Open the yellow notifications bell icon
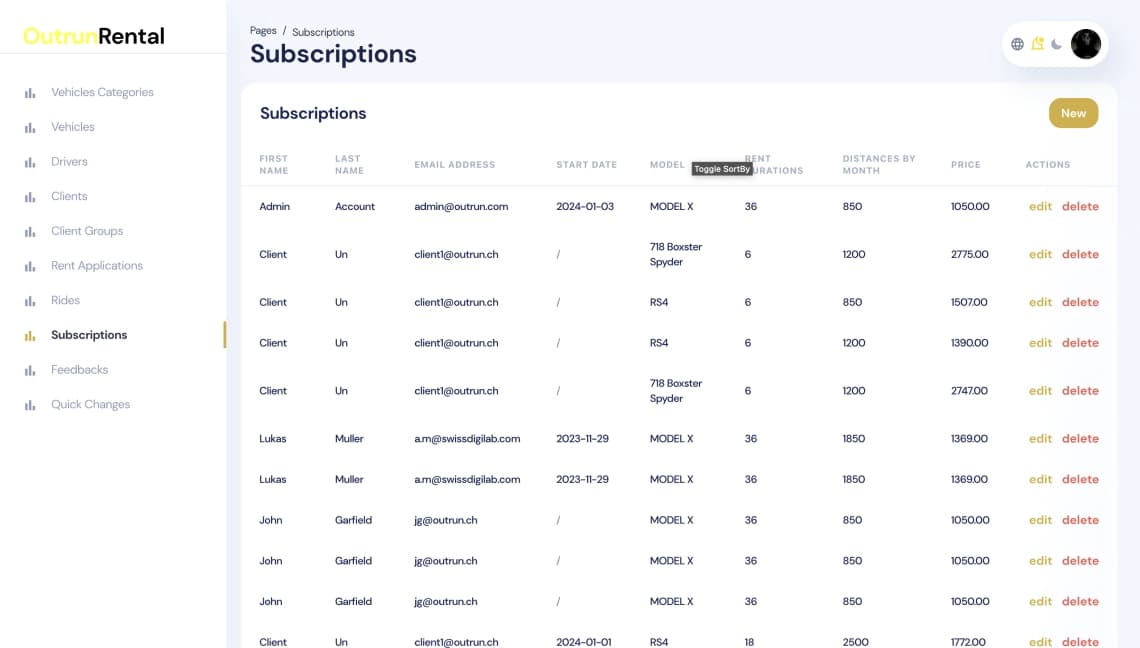 click(1037, 44)
